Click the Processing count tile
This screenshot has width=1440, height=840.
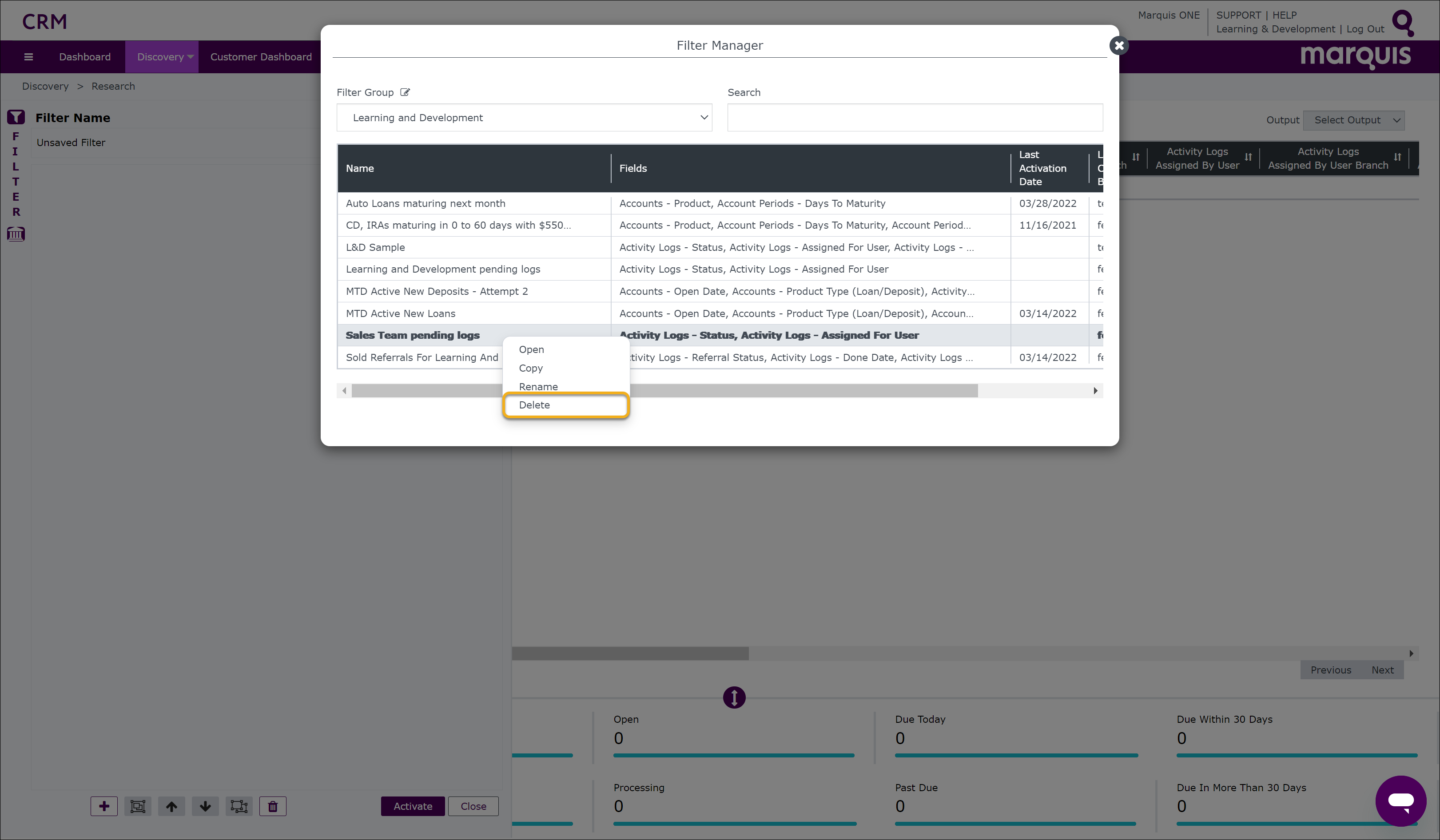[x=734, y=804]
